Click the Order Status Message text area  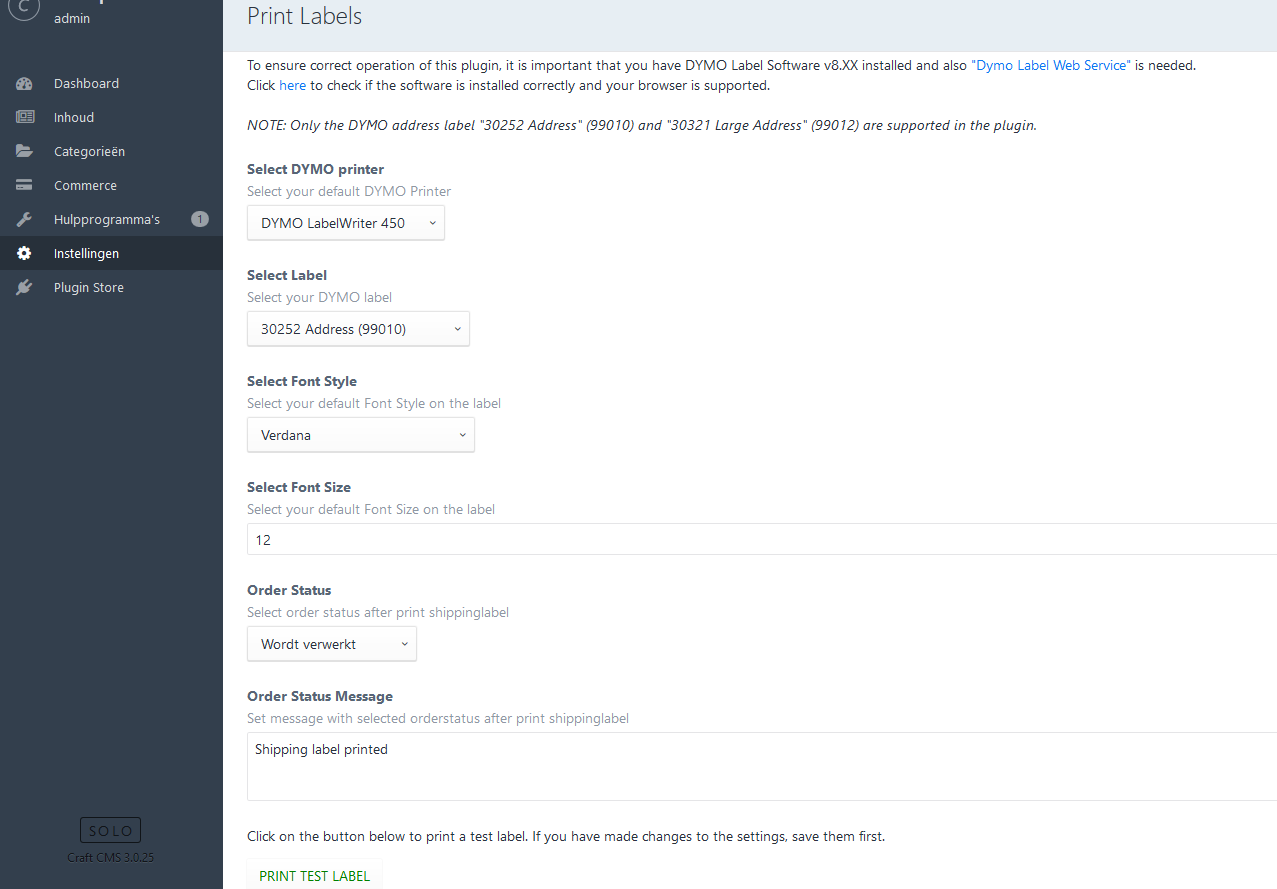[x=760, y=766]
